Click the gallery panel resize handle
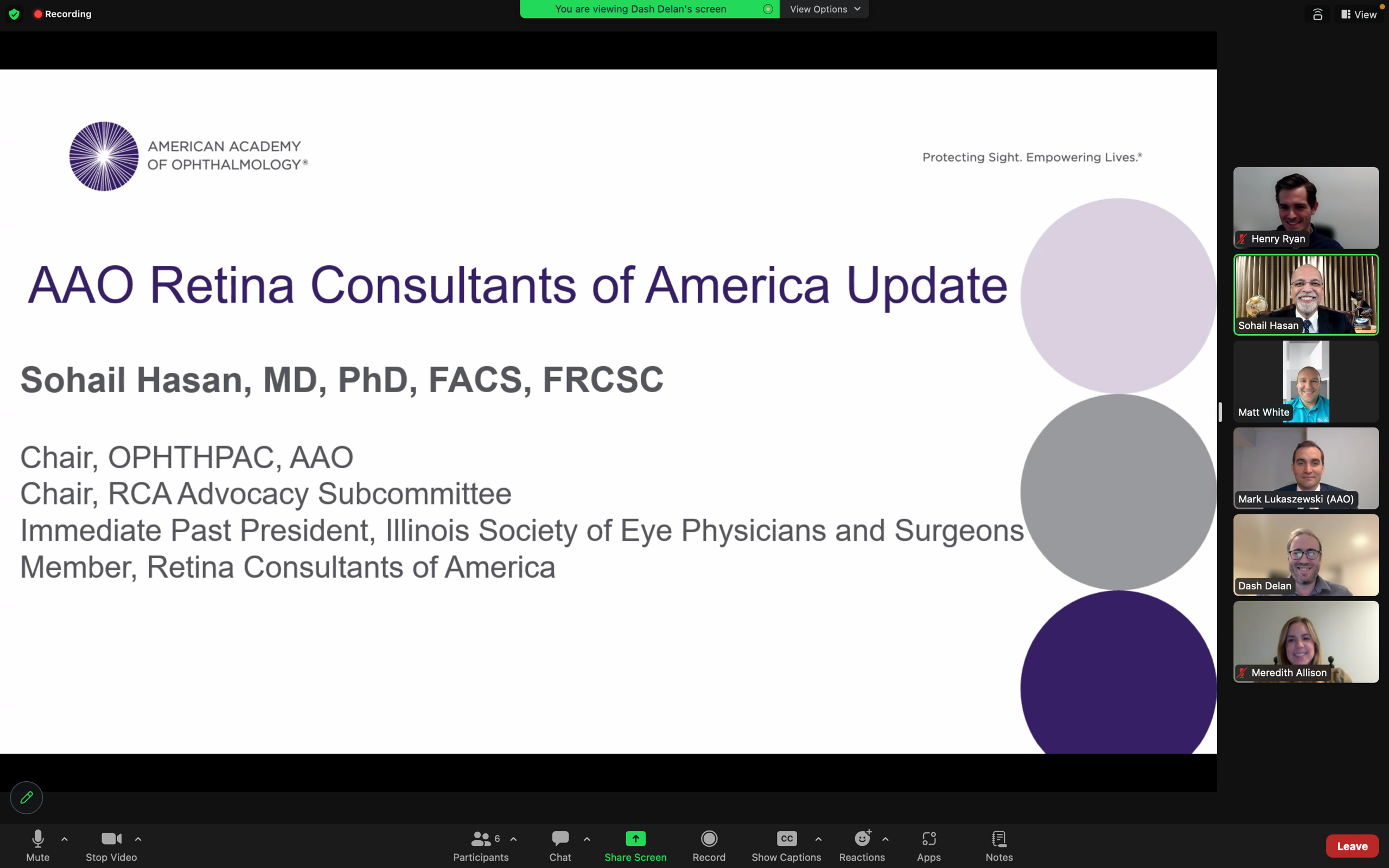Viewport: 1389px width, 868px height. [x=1220, y=412]
